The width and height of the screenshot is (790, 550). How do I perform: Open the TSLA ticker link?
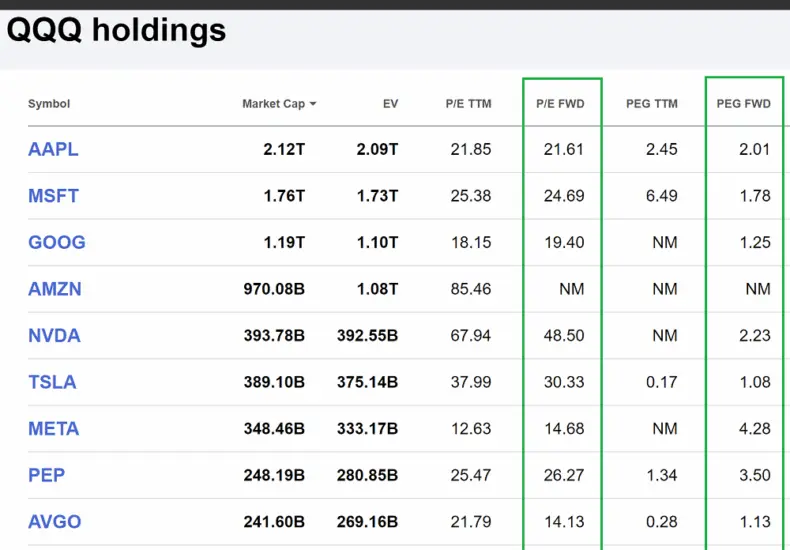tap(52, 382)
